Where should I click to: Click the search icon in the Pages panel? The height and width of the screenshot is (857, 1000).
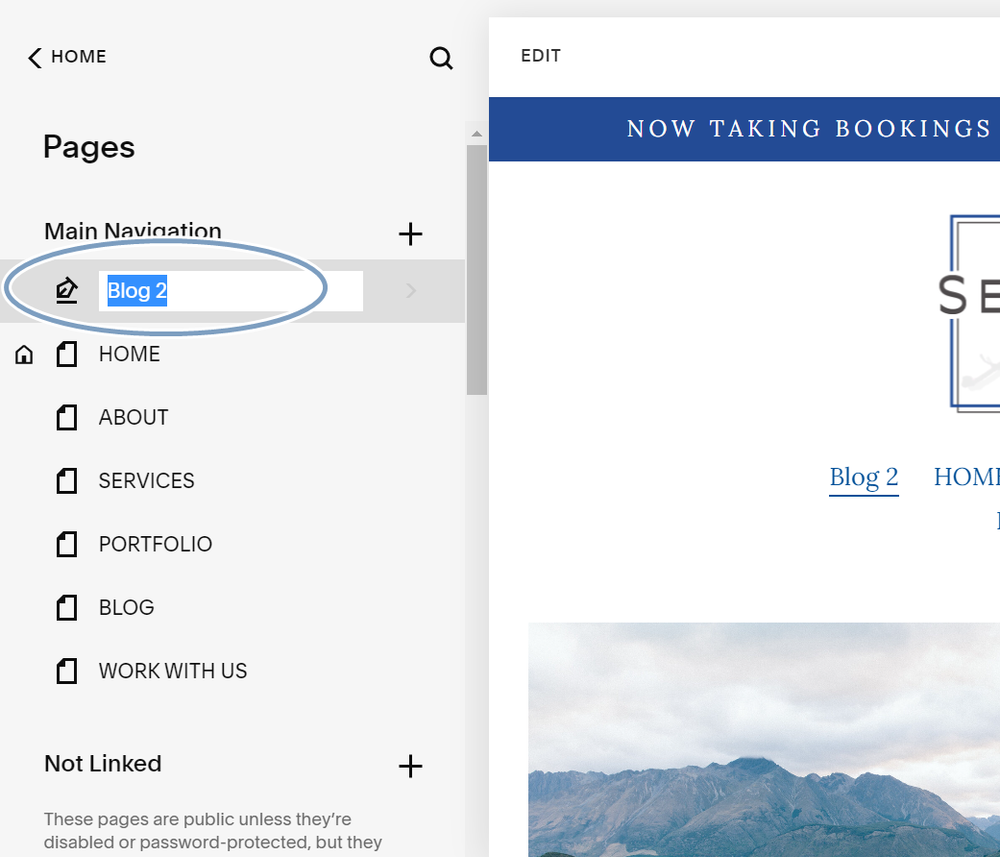[x=441, y=58]
